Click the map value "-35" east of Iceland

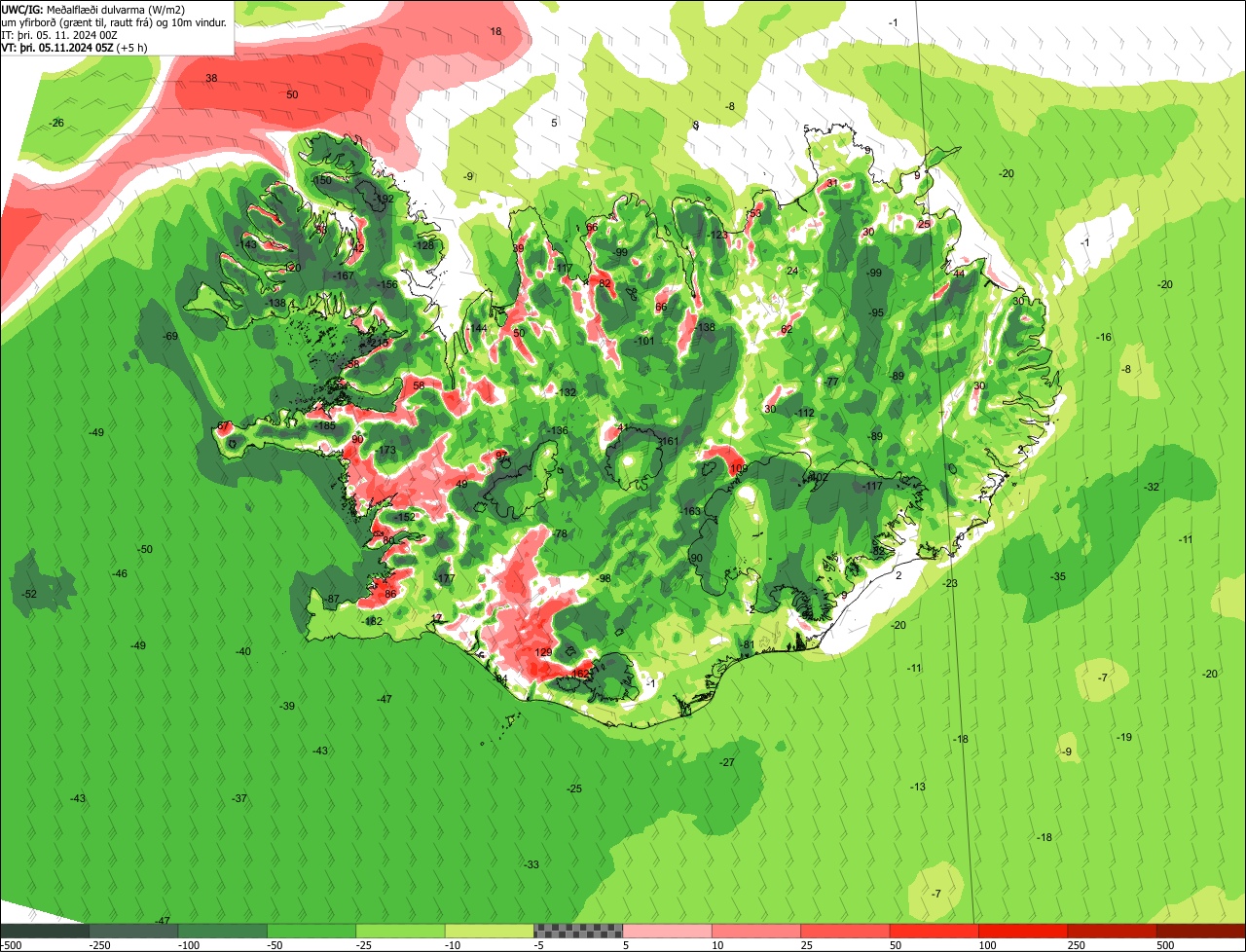(1058, 576)
